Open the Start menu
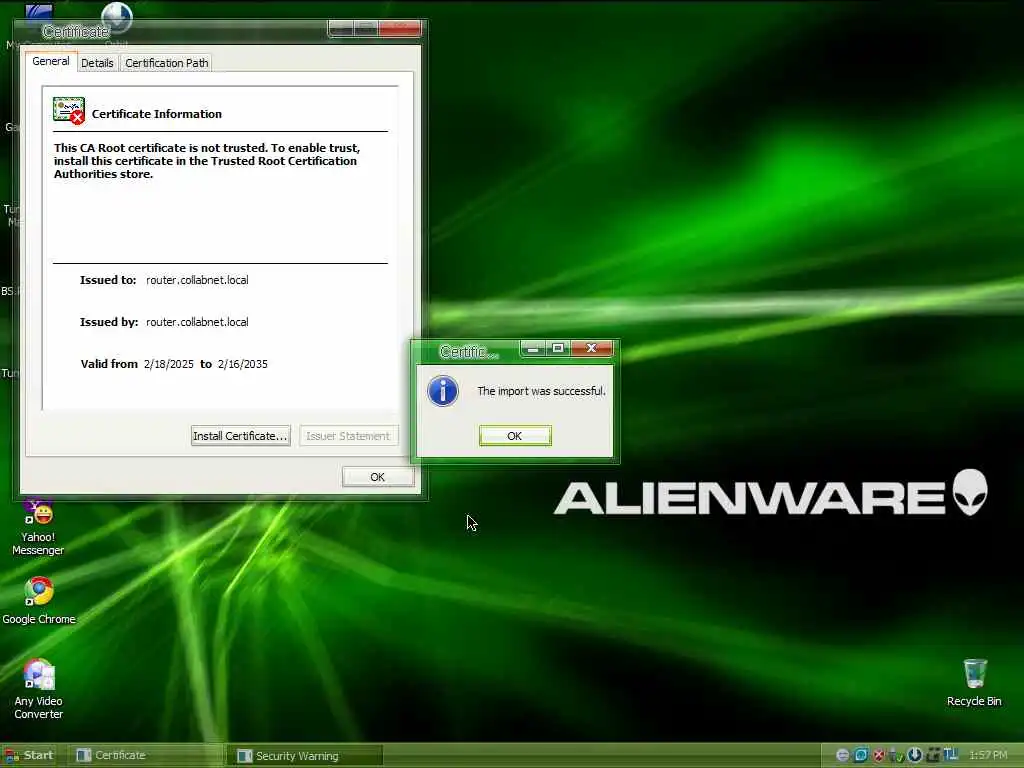This screenshot has height=768, width=1024. (29, 755)
